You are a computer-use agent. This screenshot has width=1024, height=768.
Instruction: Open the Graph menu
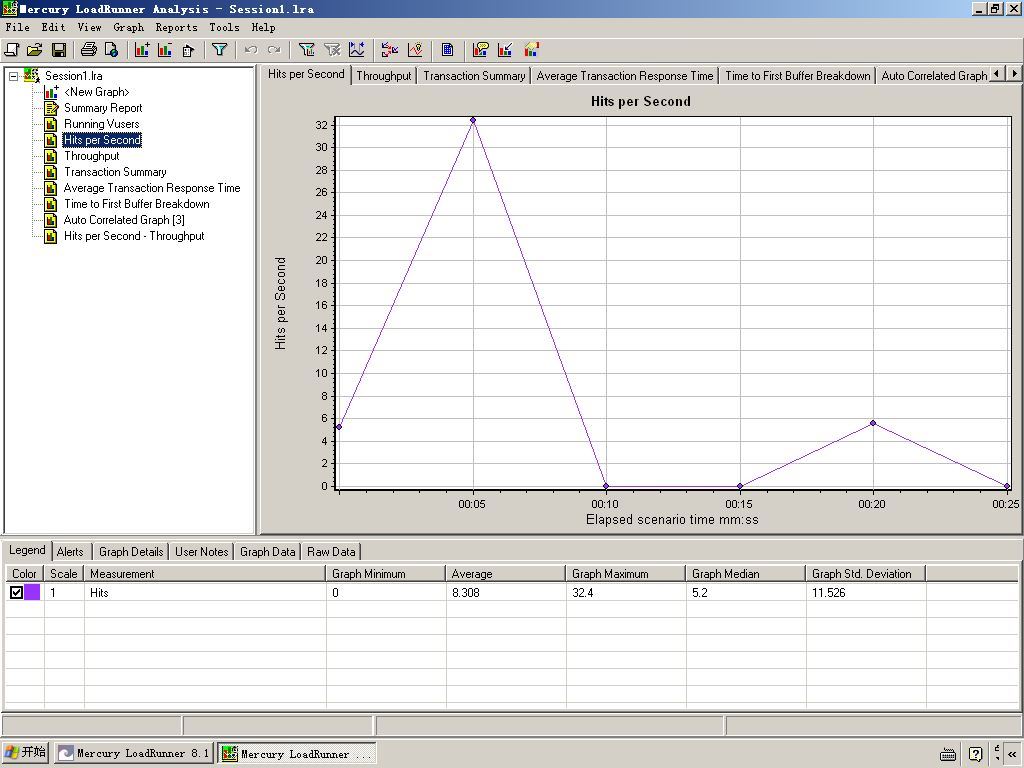point(128,27)
